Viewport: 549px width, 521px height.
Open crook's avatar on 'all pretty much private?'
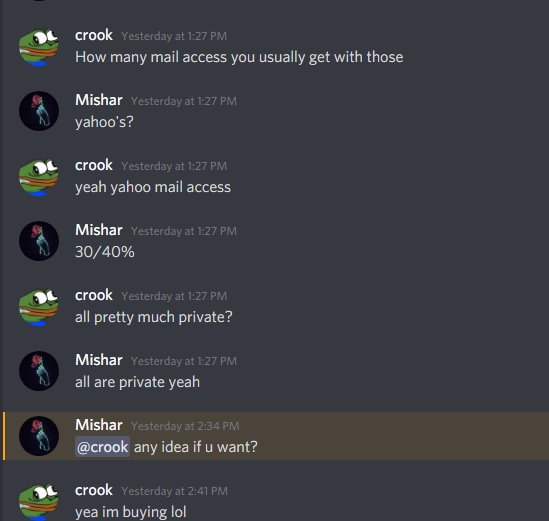(39, 306)
